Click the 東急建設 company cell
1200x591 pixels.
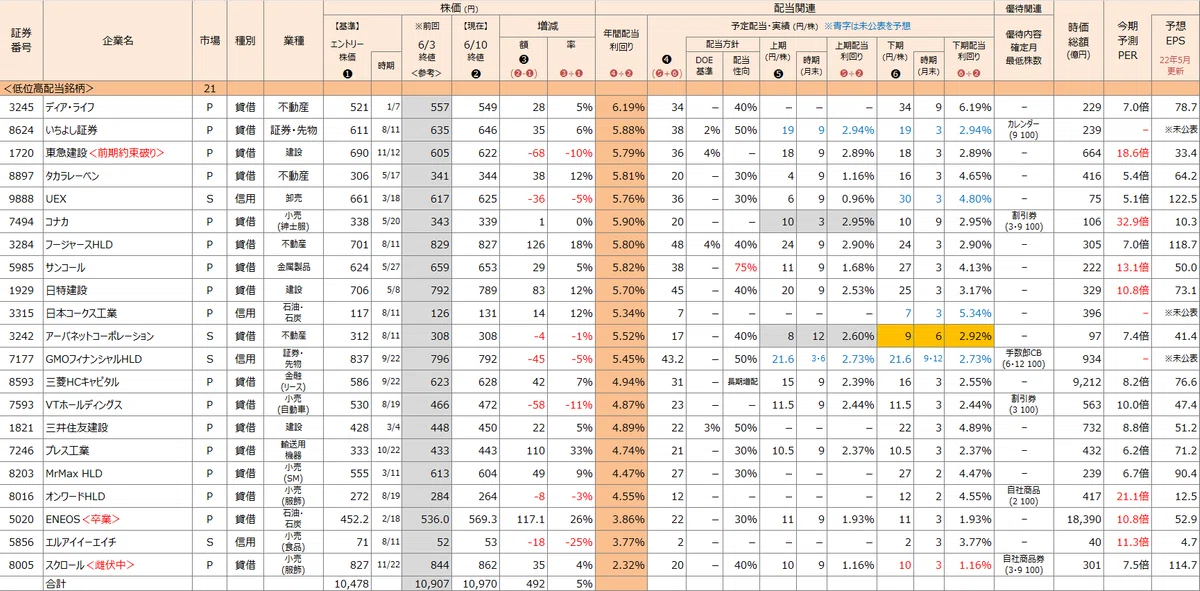point(117,153)
